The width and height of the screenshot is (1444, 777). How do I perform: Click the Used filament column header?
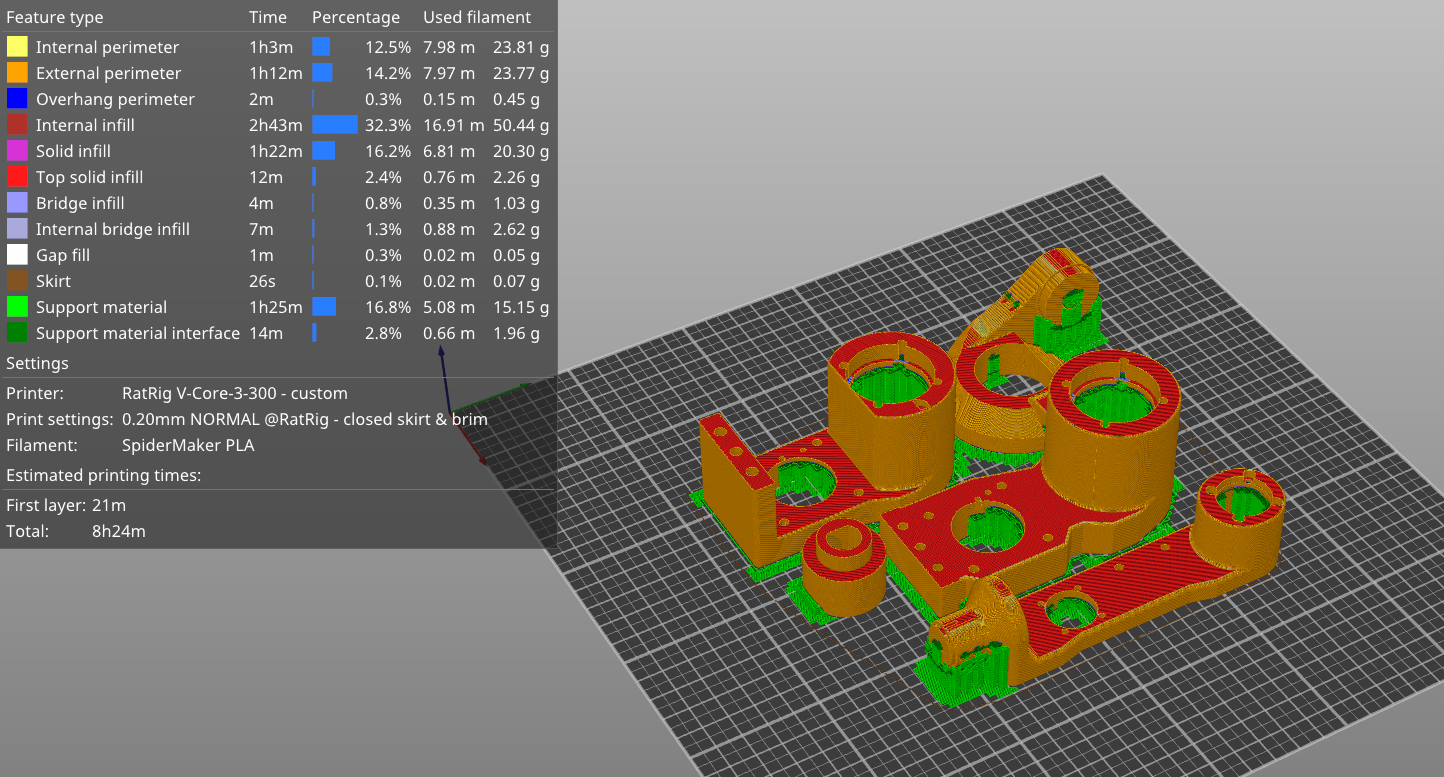pyautogui.click(x=477, y=17)
